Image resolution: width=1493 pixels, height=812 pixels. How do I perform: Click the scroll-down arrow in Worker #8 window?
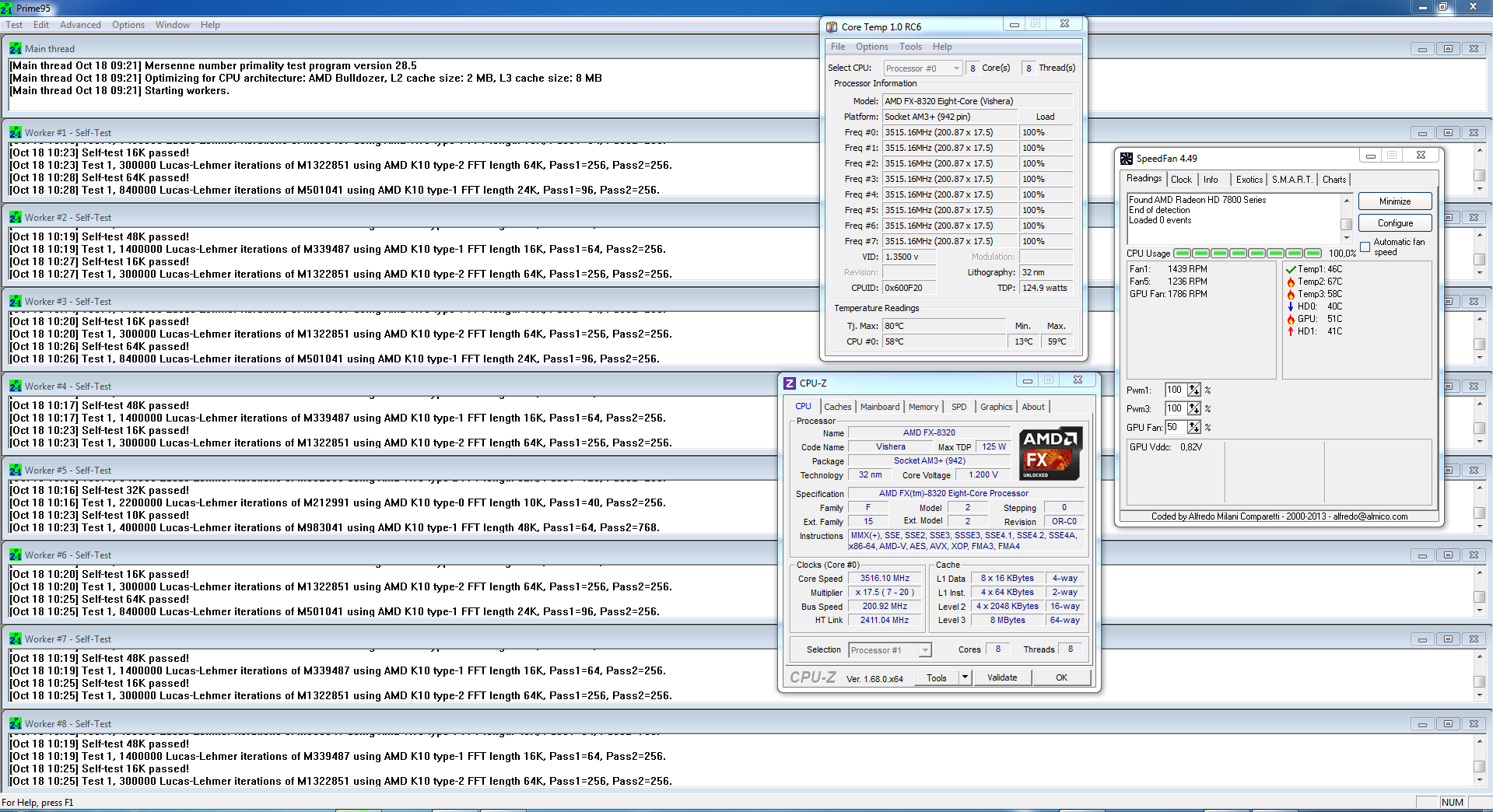click(x=1479, y=780)
